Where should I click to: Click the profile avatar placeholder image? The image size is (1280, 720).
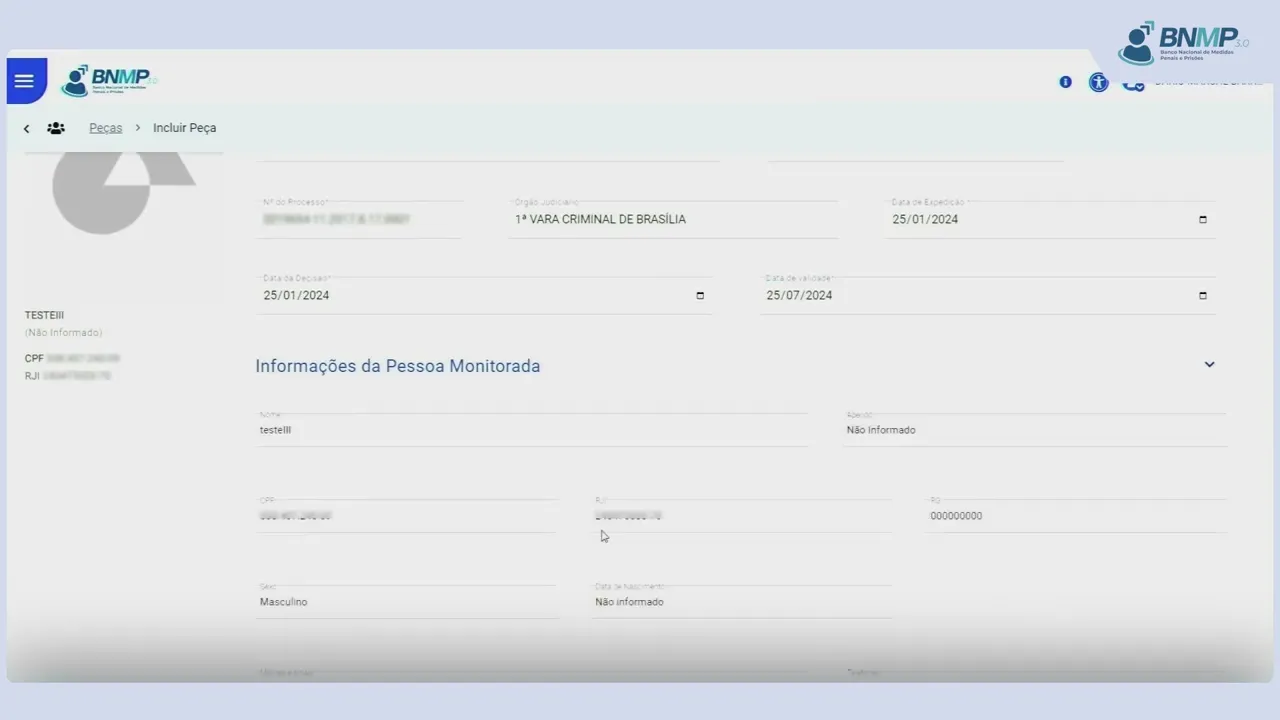click(x=123, y=193)
